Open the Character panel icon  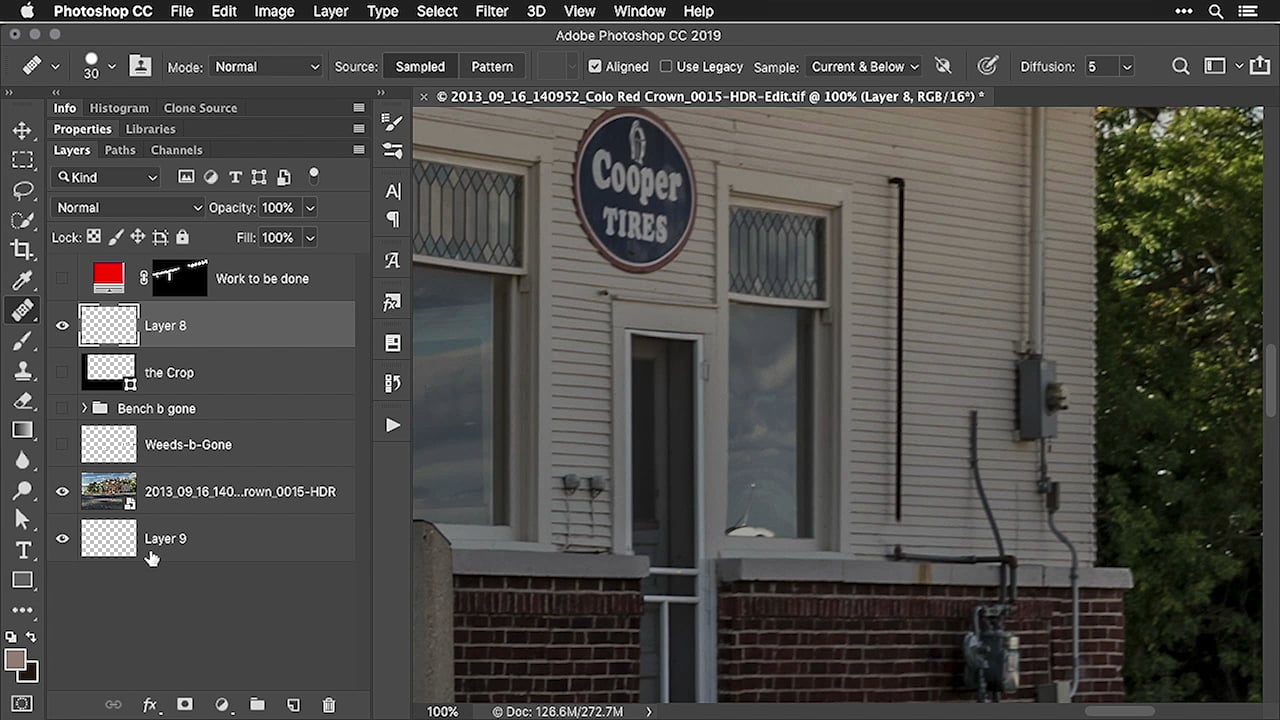392,190
